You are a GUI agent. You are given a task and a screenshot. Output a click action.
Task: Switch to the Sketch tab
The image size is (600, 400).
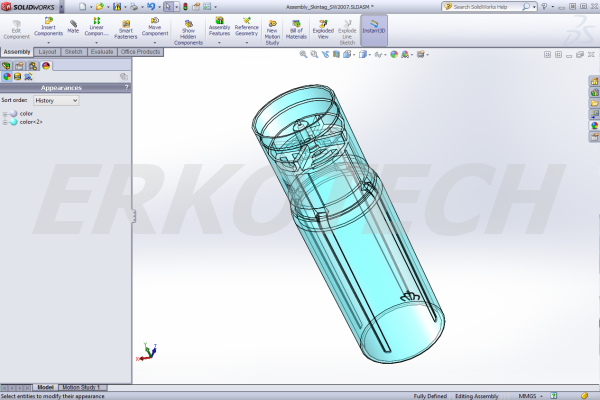point(74,51)
